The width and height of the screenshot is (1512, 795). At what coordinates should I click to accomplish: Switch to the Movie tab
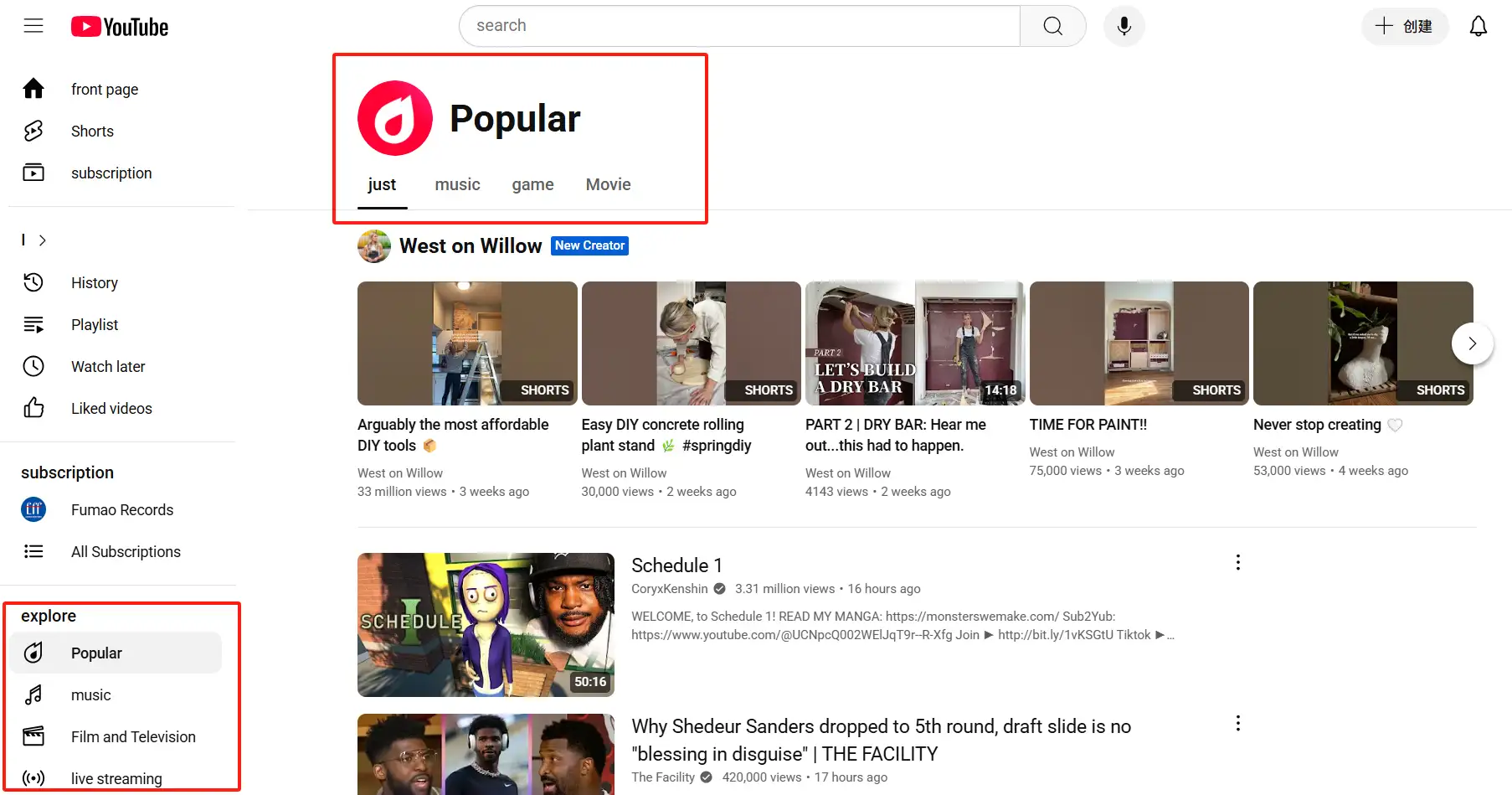tap(608, 184)
